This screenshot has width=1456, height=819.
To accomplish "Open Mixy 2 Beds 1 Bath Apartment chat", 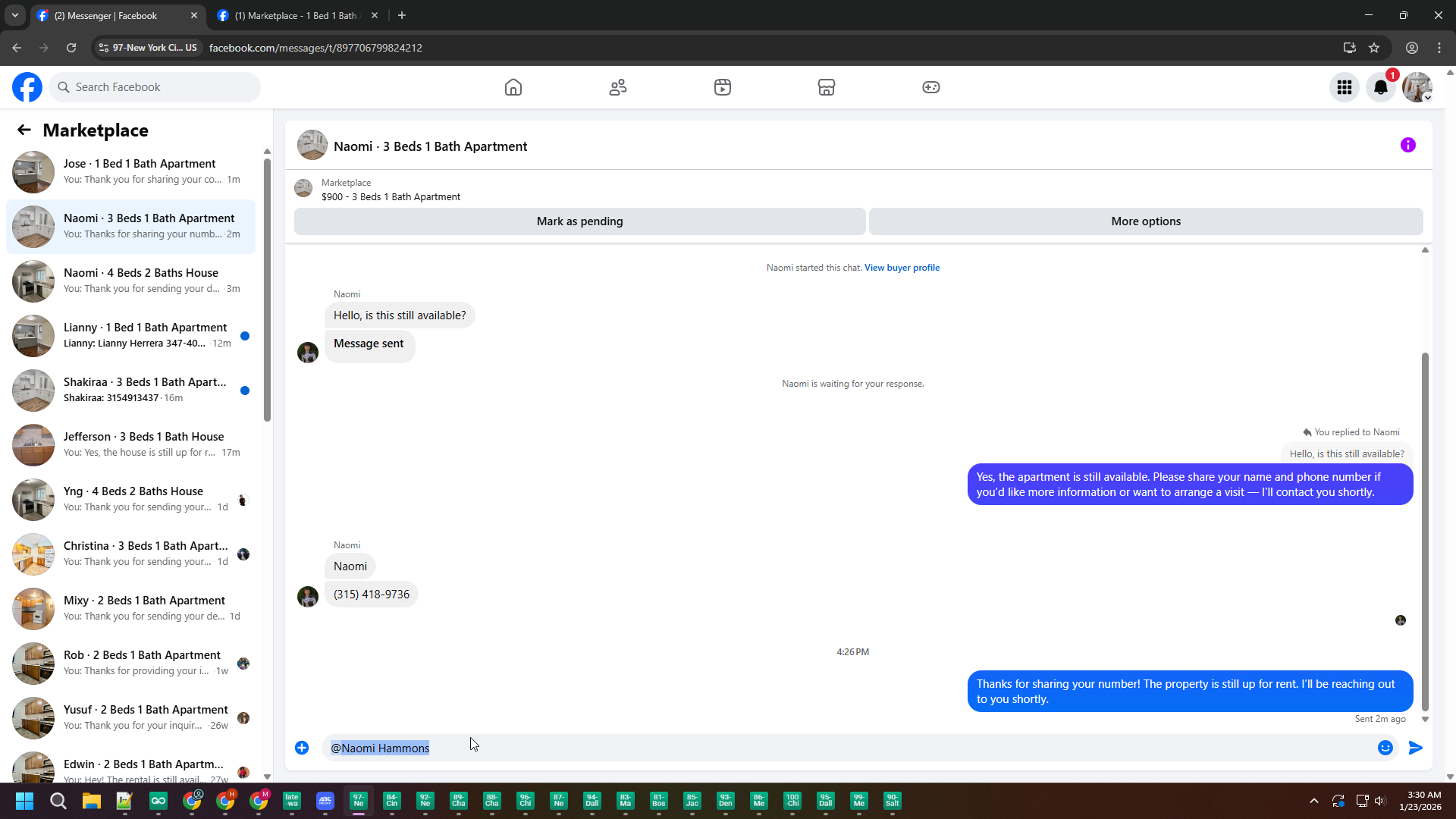I will pos(130,609).
